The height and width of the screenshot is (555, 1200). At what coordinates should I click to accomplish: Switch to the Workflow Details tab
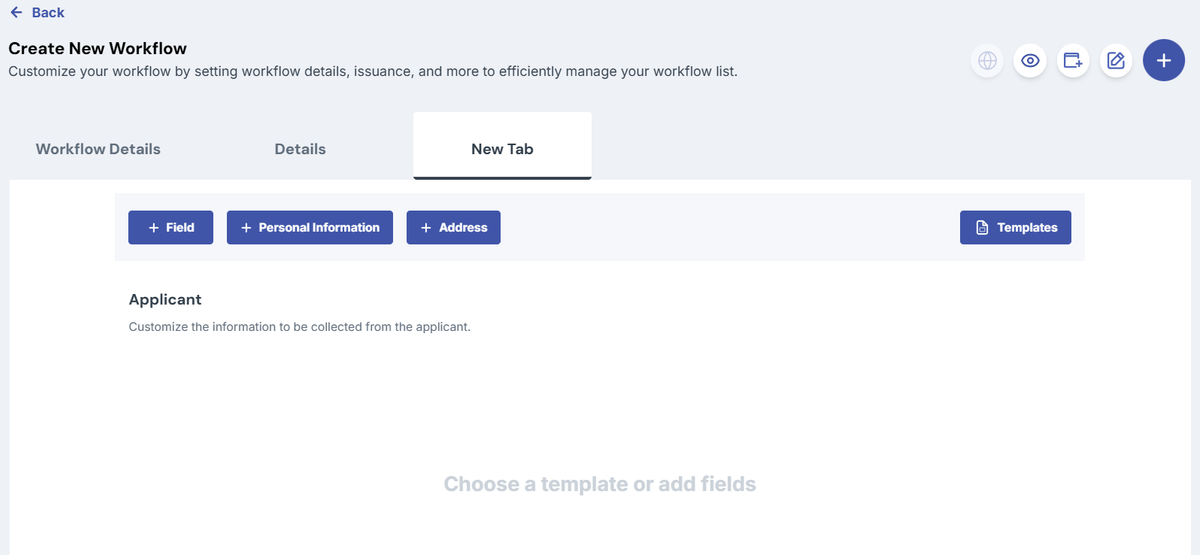click(x=98, y=149)
